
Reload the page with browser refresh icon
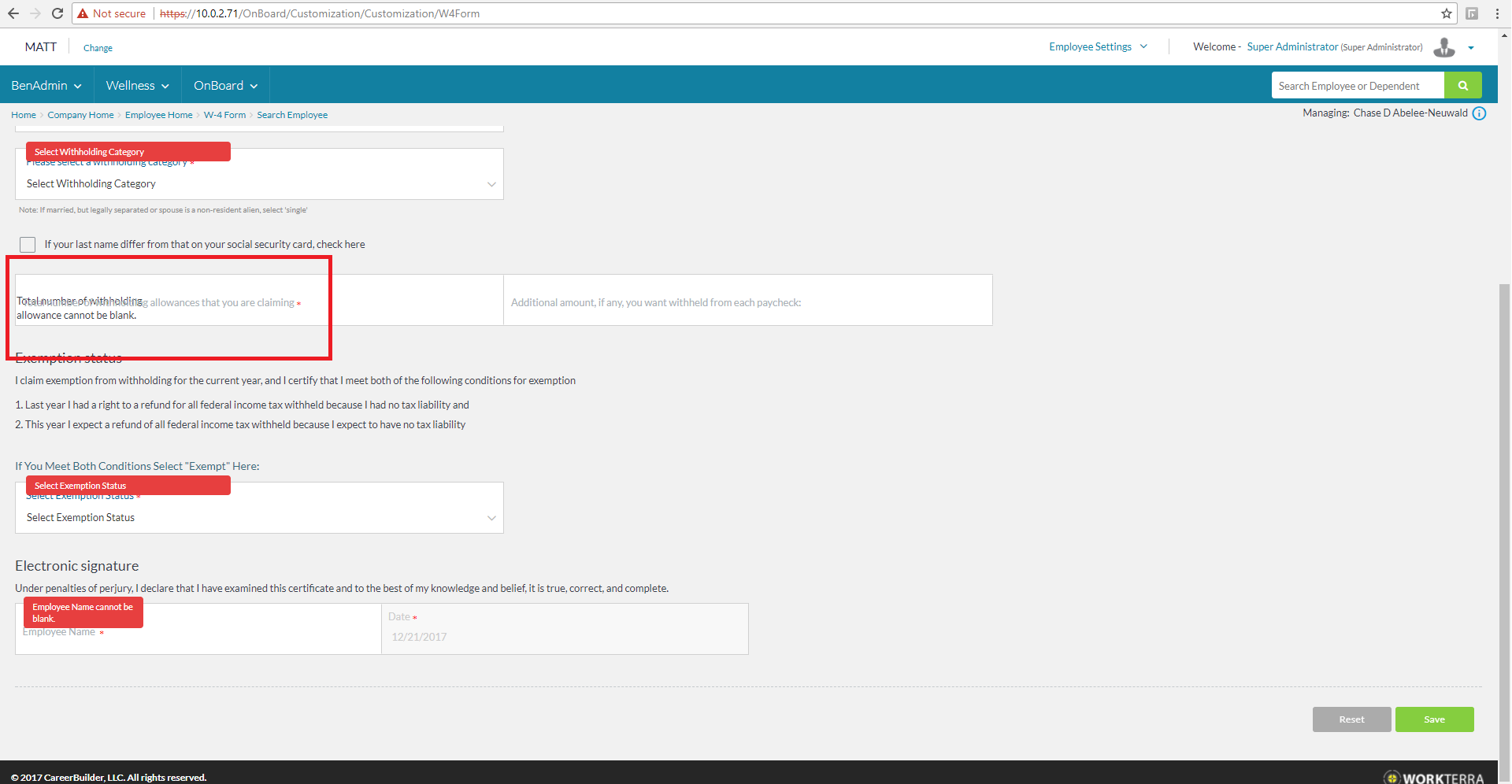tap(57, 13)
